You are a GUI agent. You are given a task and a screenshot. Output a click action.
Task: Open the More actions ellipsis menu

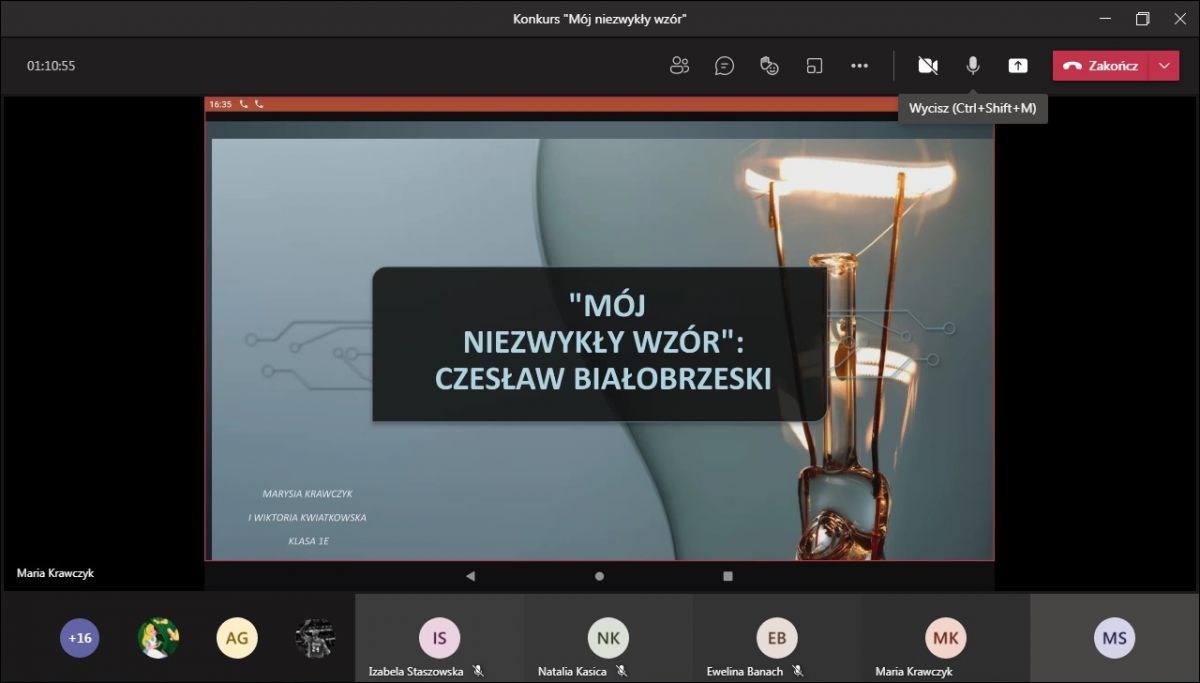pos(860,66)
